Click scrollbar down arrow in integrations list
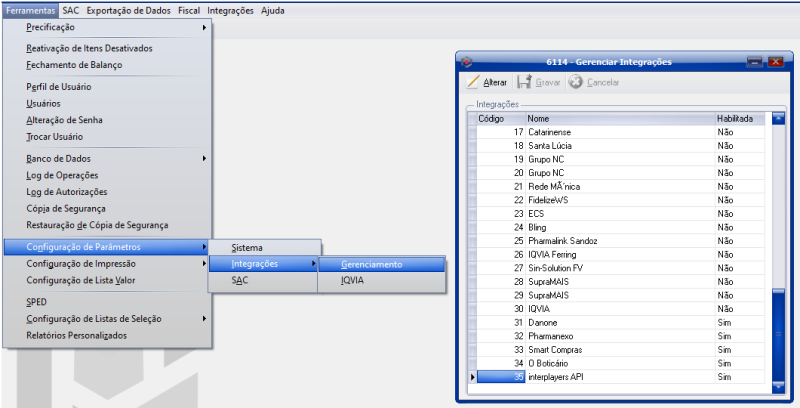Viewport: 800px width, 408px height. 778,384
